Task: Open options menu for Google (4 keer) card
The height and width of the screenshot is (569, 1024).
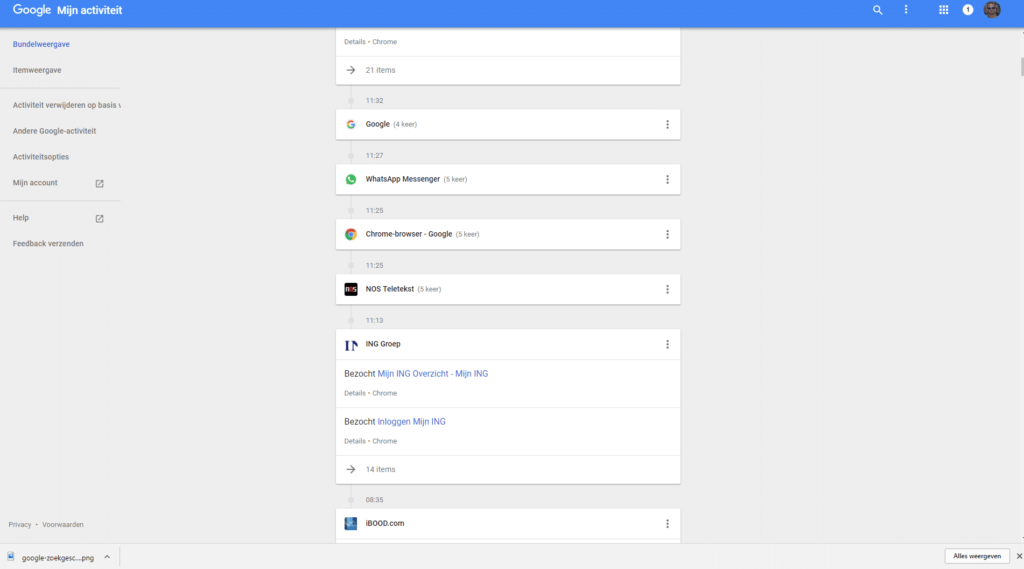Action: (x=667, y=124)
